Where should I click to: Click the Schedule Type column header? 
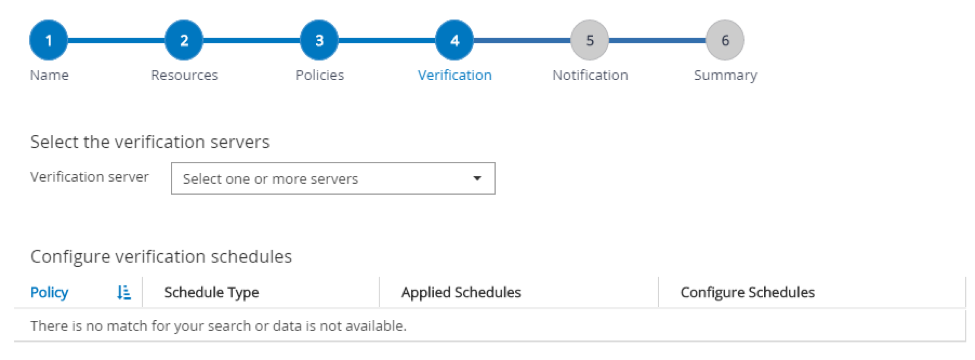[211, 292]
